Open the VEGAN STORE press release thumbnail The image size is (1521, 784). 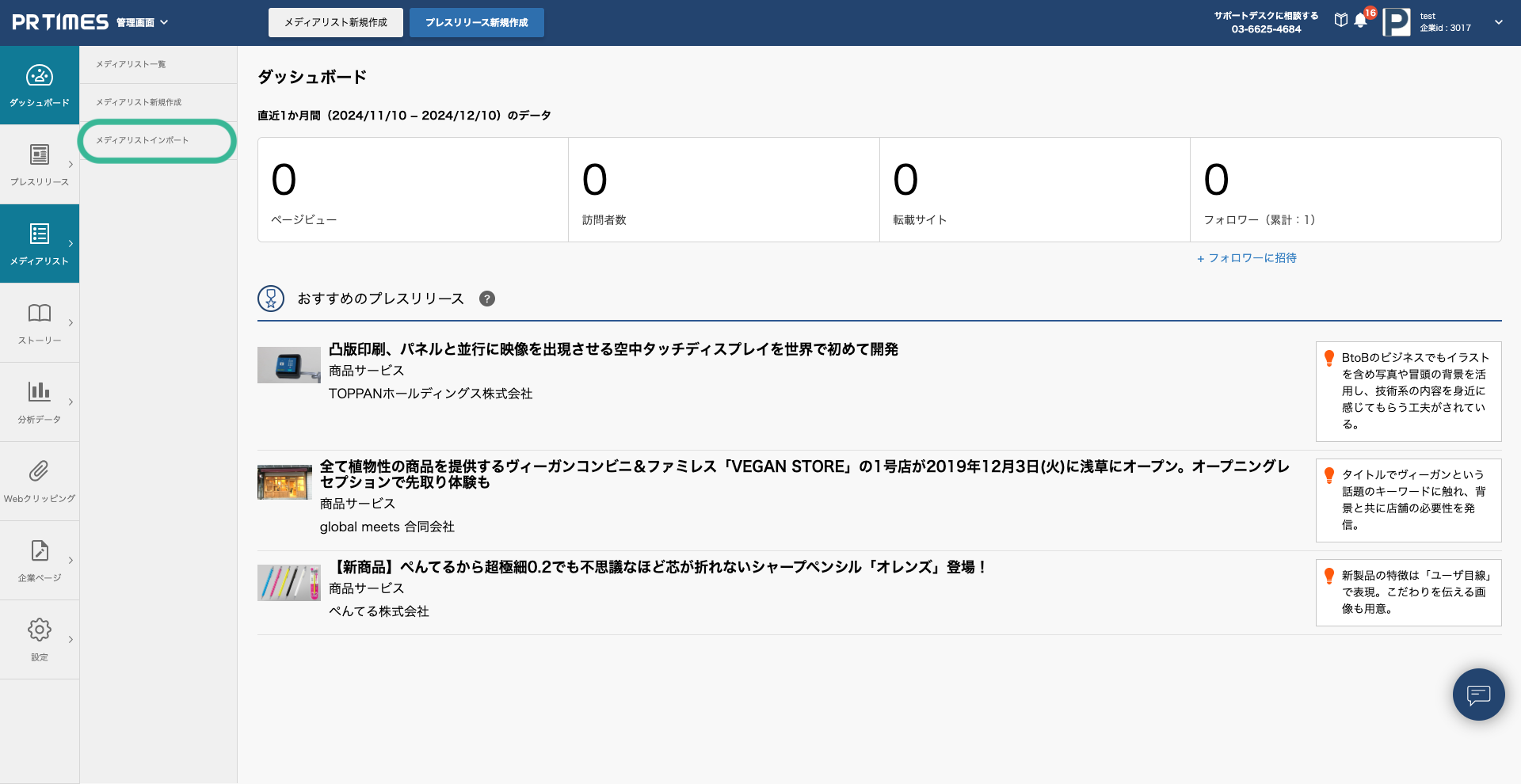coord(284,482)
